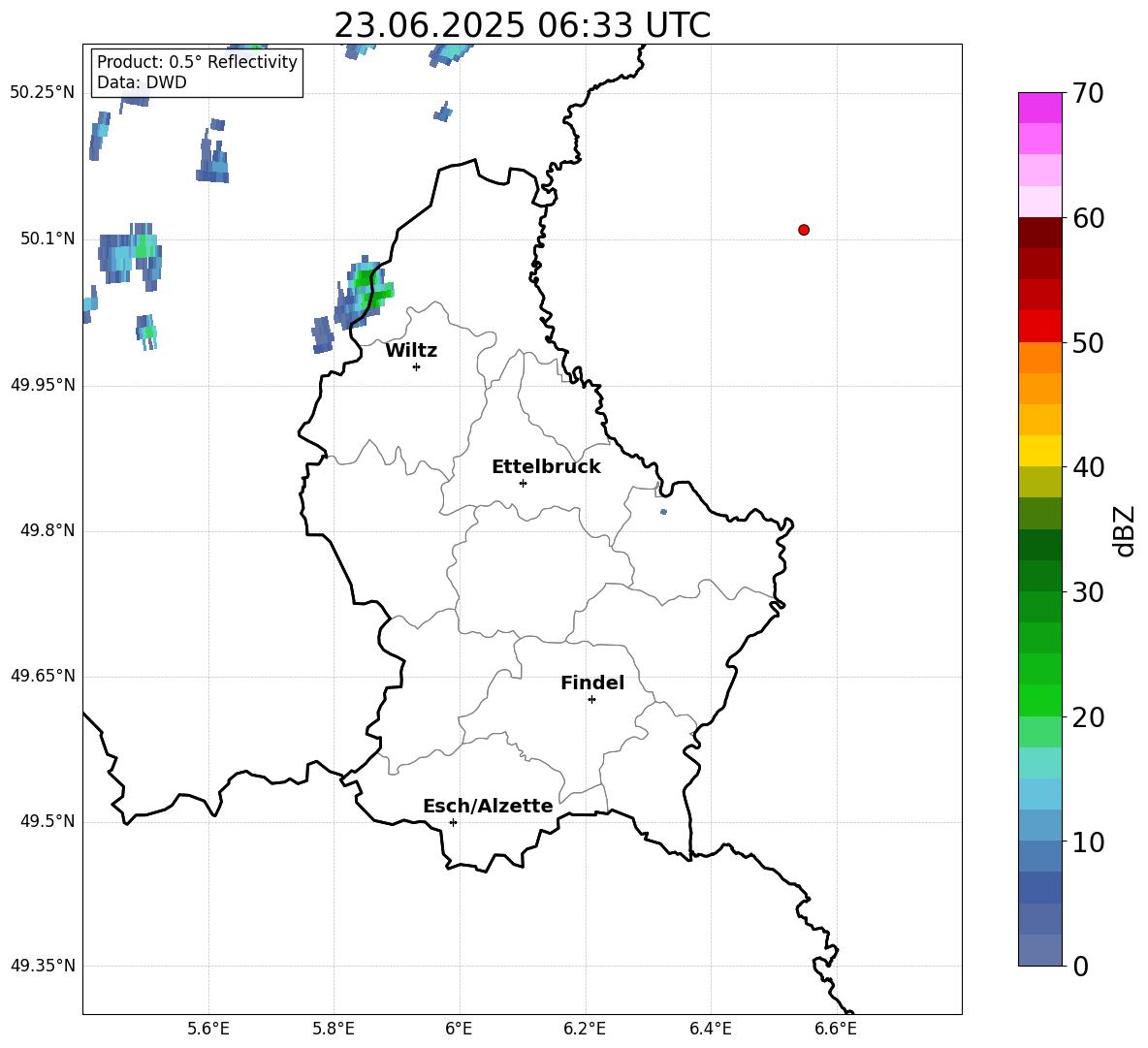Click the Findel station label

click(x=592, y=683)
